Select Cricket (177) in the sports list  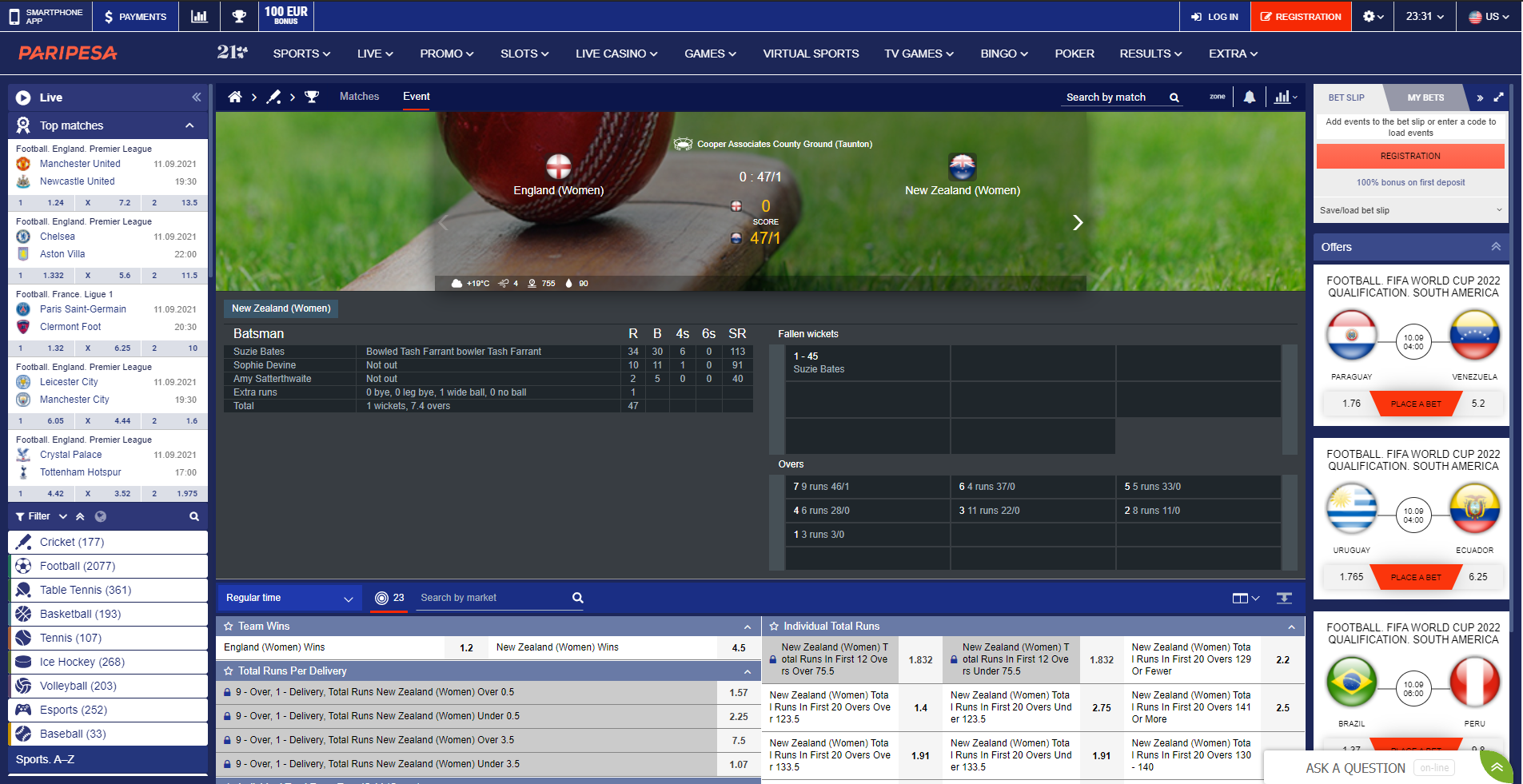[108, 542]
